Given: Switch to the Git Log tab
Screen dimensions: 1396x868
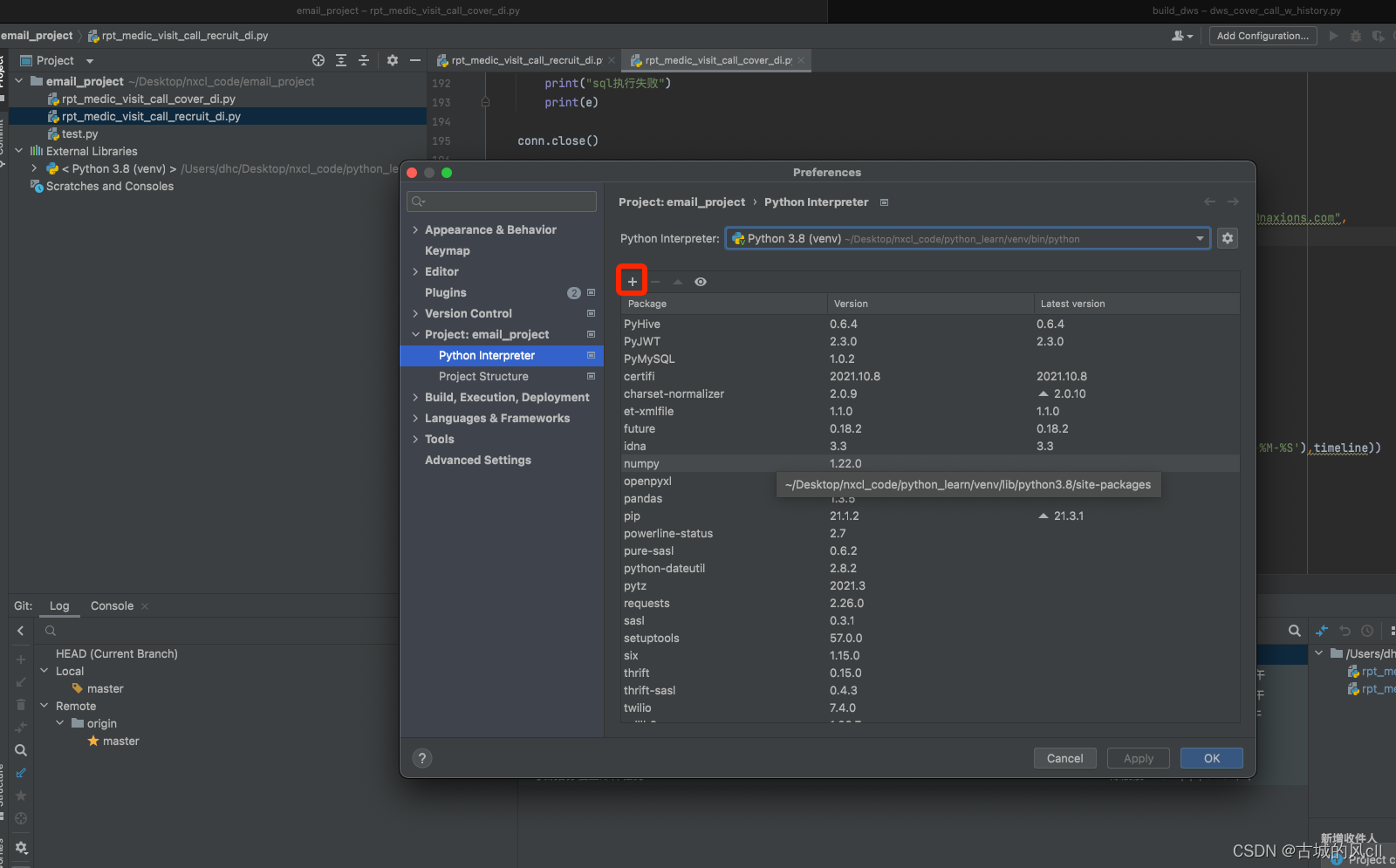Looking at the screenshot, I should point(59,605).
